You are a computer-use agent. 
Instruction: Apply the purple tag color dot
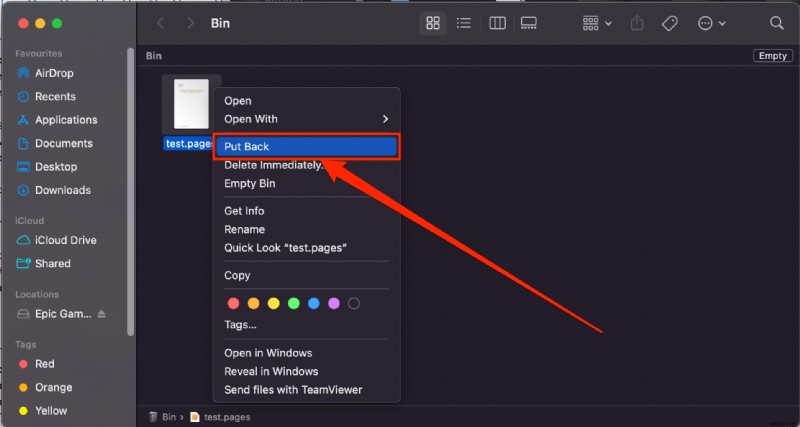[x=334, y=304]
